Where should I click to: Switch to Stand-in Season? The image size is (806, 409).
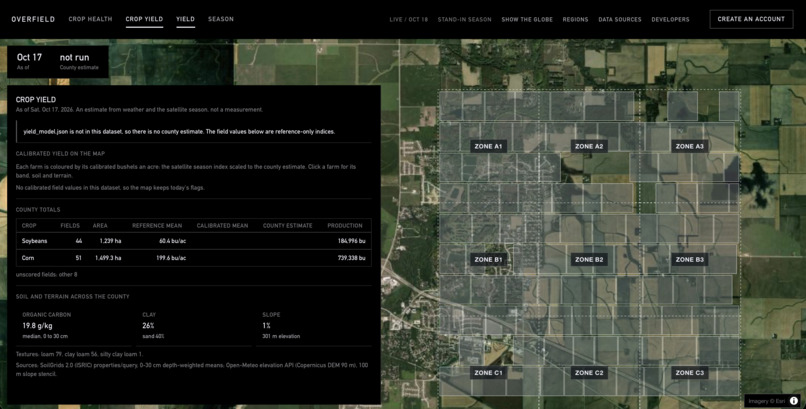pos(465,20)
